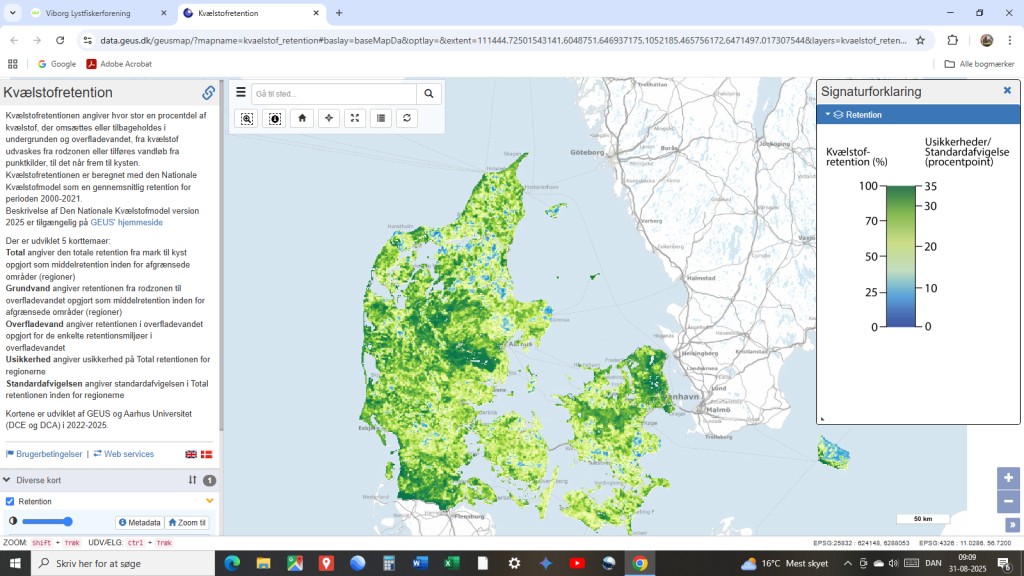This screenshot has height=576, width=1024.
Task: Adjust the Retention layer opacity slider
Action: click(x=47, y=522)
